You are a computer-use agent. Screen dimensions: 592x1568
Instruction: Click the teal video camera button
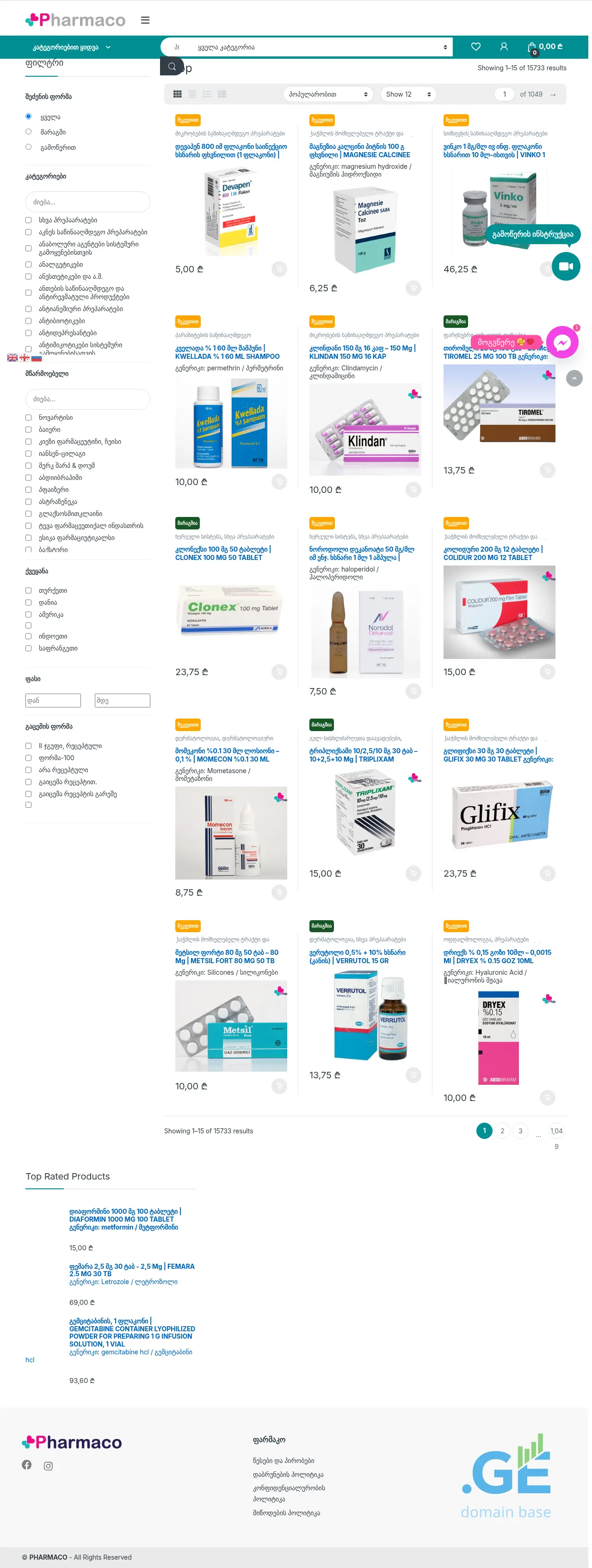[566, 266]
